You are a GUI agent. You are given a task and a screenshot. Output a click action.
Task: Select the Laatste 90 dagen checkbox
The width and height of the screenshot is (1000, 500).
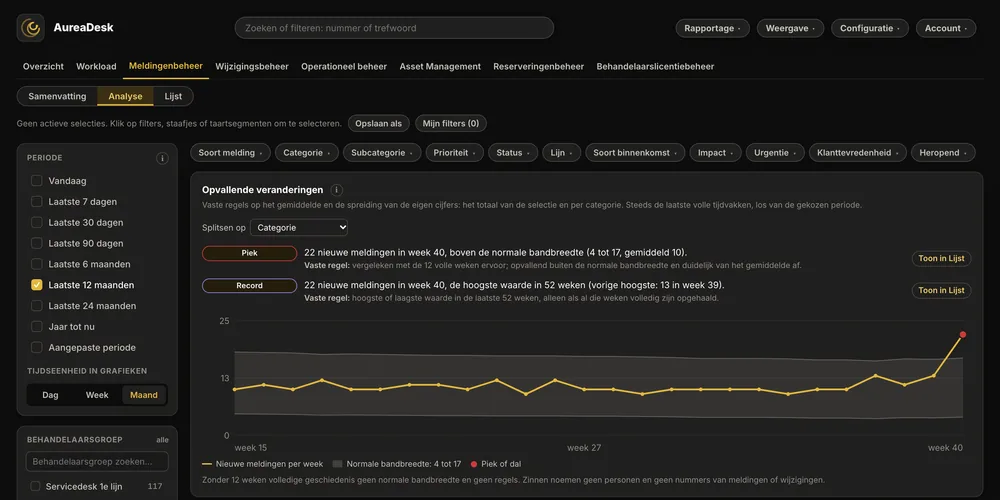pyautogui.click(x=37, y=244)
